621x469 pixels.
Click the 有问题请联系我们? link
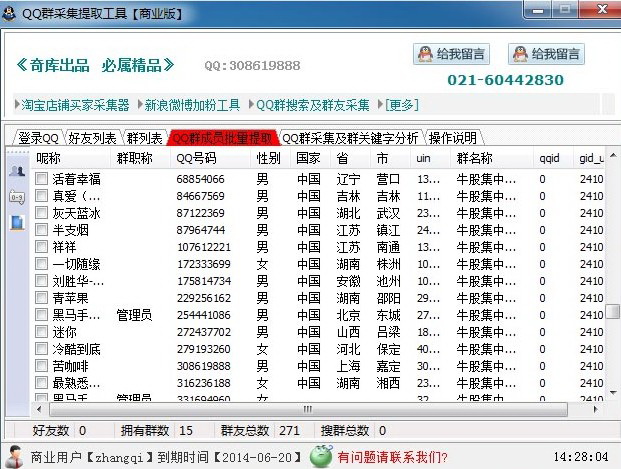click(x=392, y=457)
